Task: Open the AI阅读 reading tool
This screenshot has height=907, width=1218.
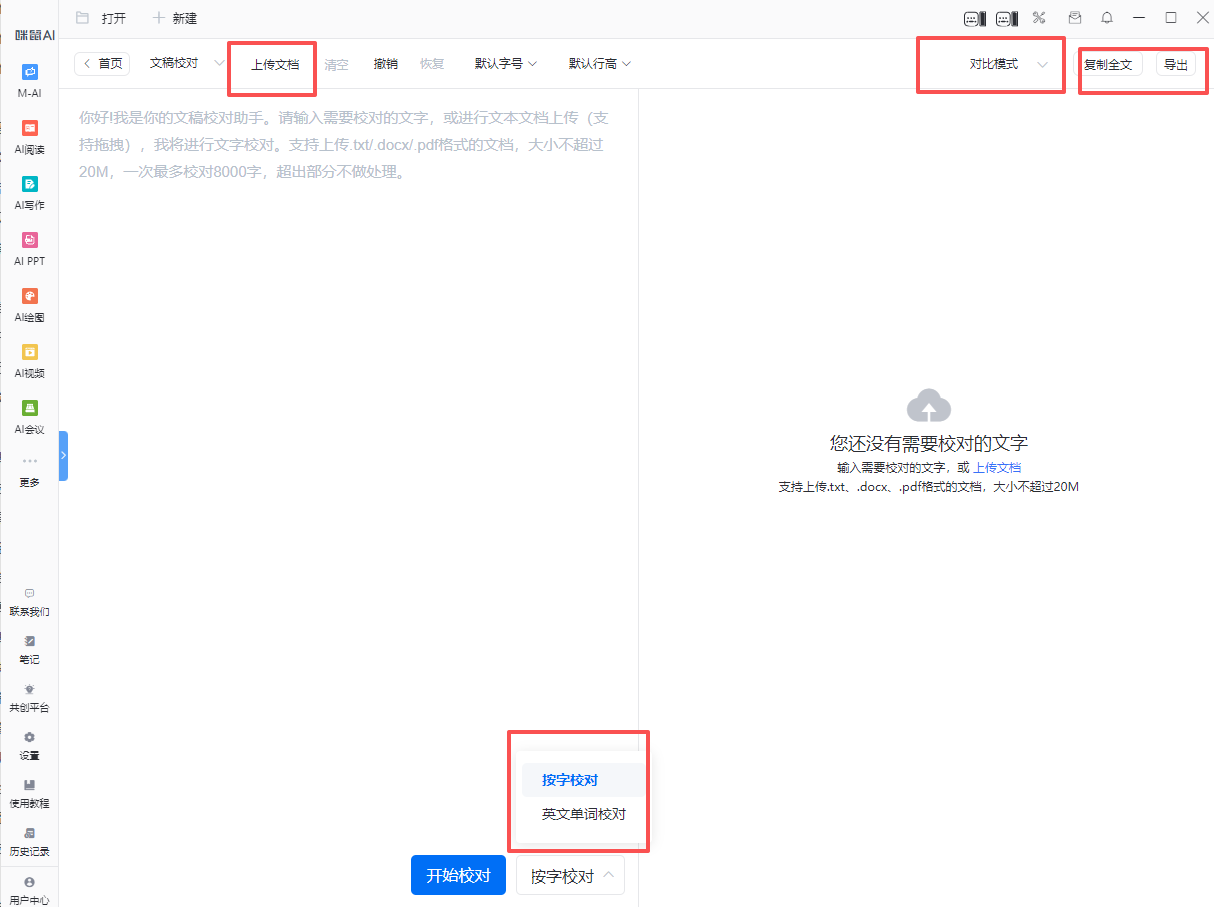Action: pos(29,129)
